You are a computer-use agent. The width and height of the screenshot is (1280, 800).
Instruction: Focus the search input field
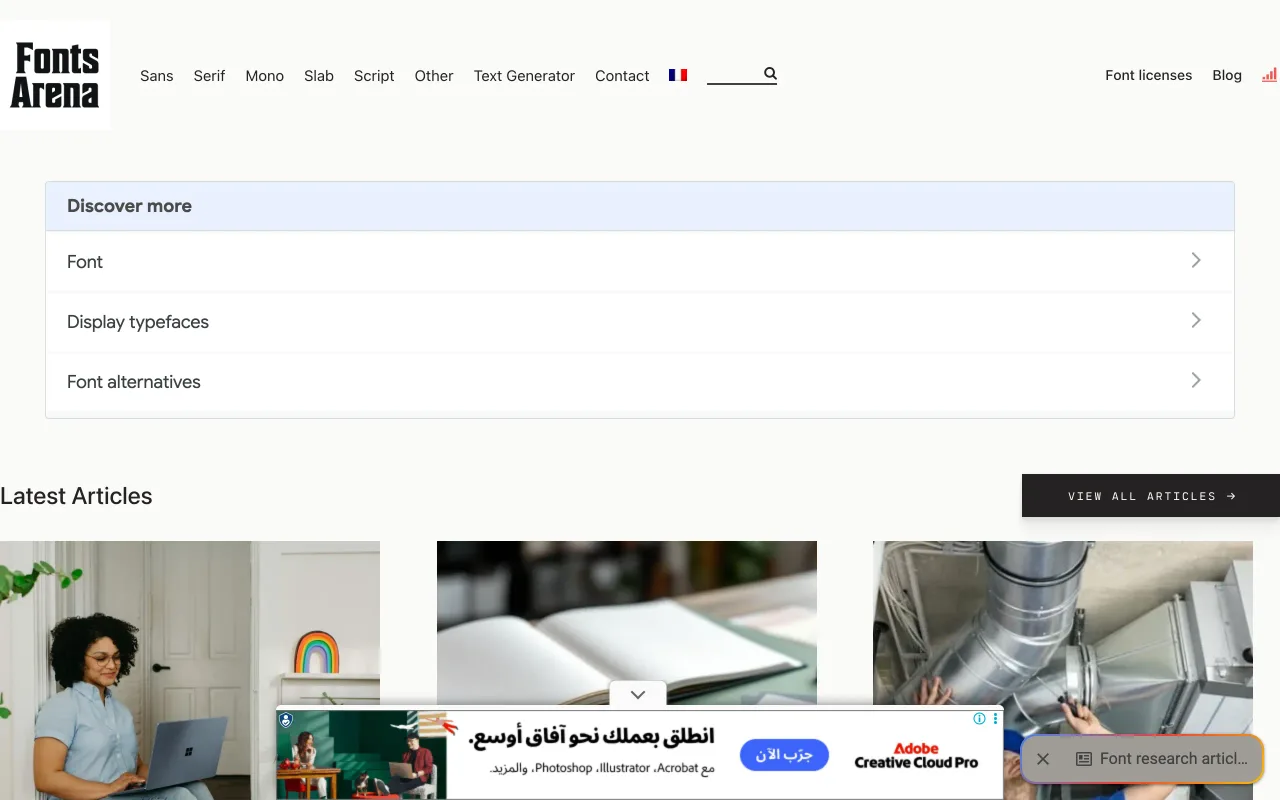734,74
